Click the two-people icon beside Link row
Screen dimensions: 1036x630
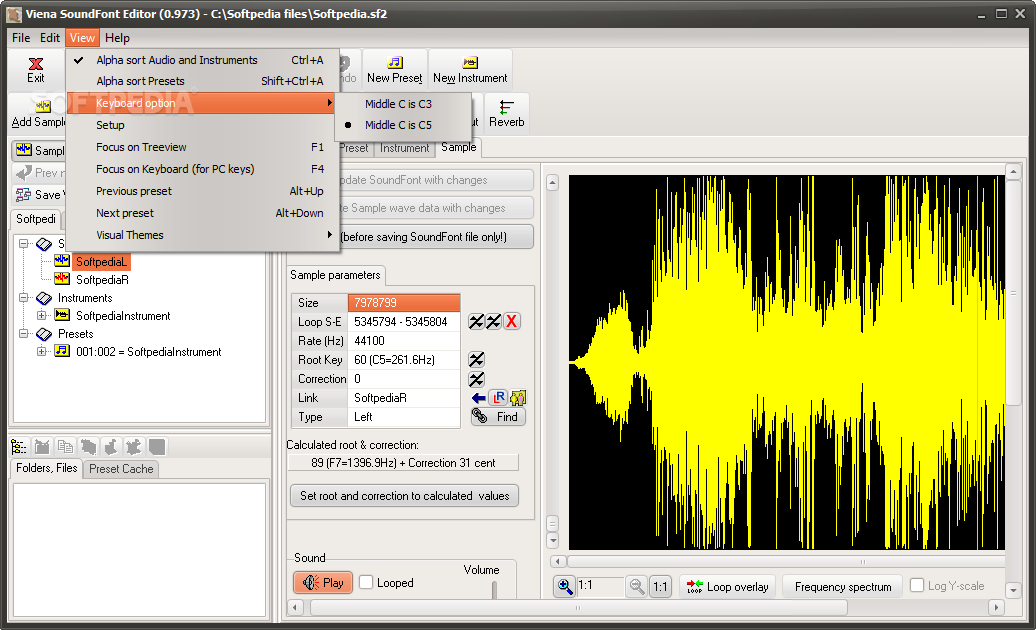click(518, 398)
